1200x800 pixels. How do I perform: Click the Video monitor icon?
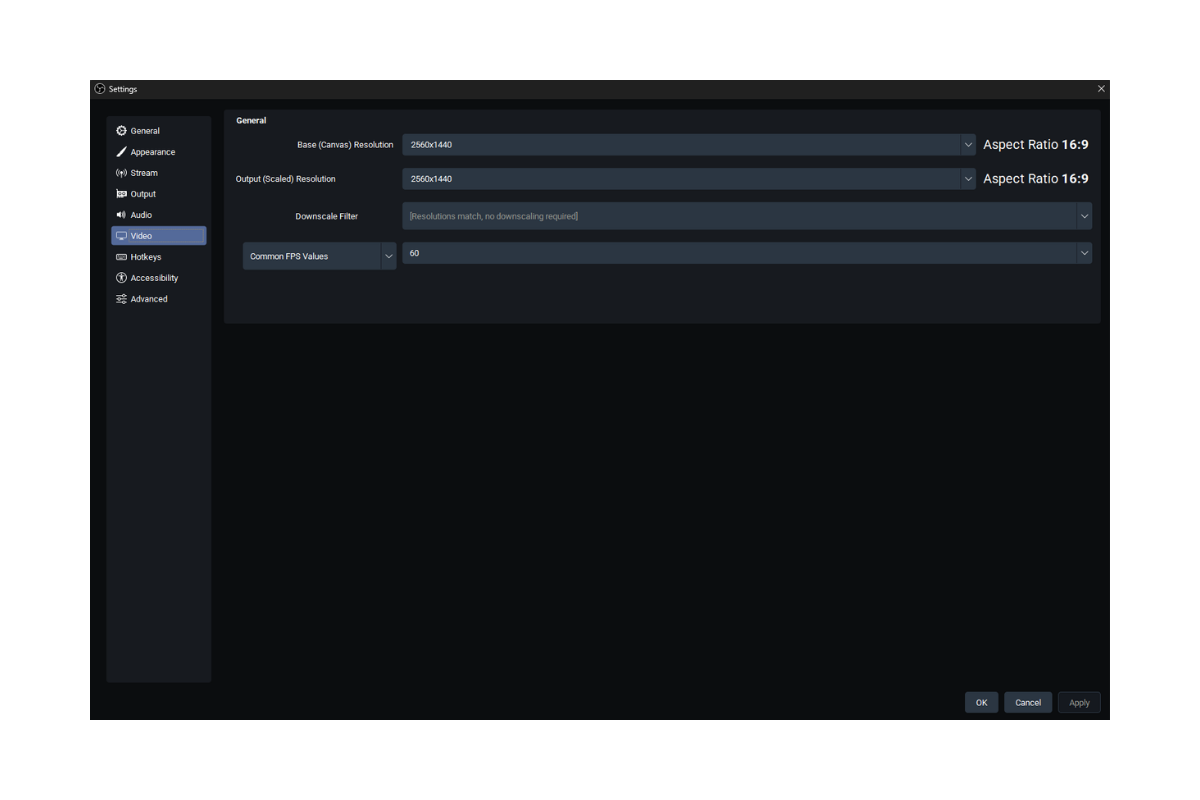(x=121, y=236)
